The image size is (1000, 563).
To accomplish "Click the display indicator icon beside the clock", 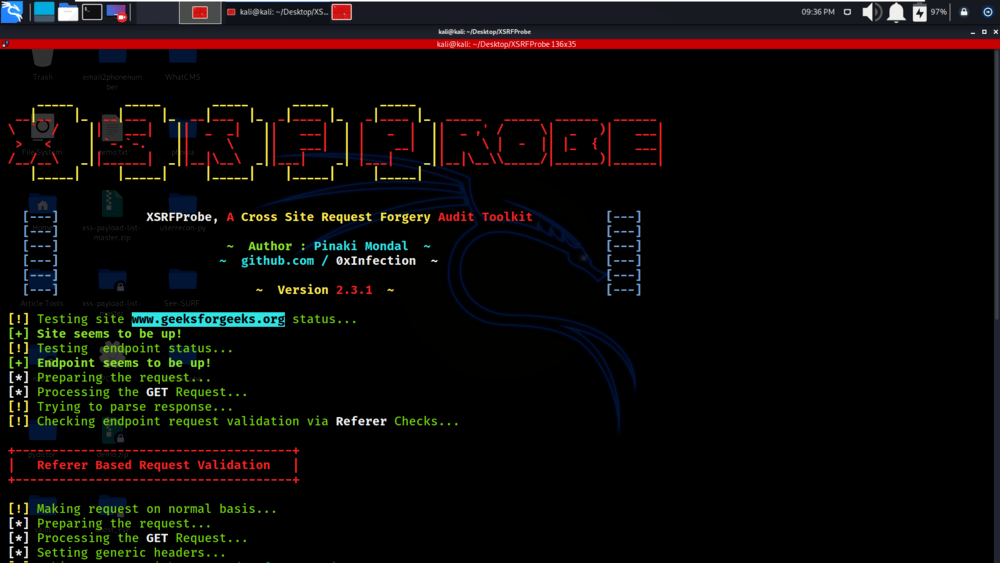I will (847, 11).
